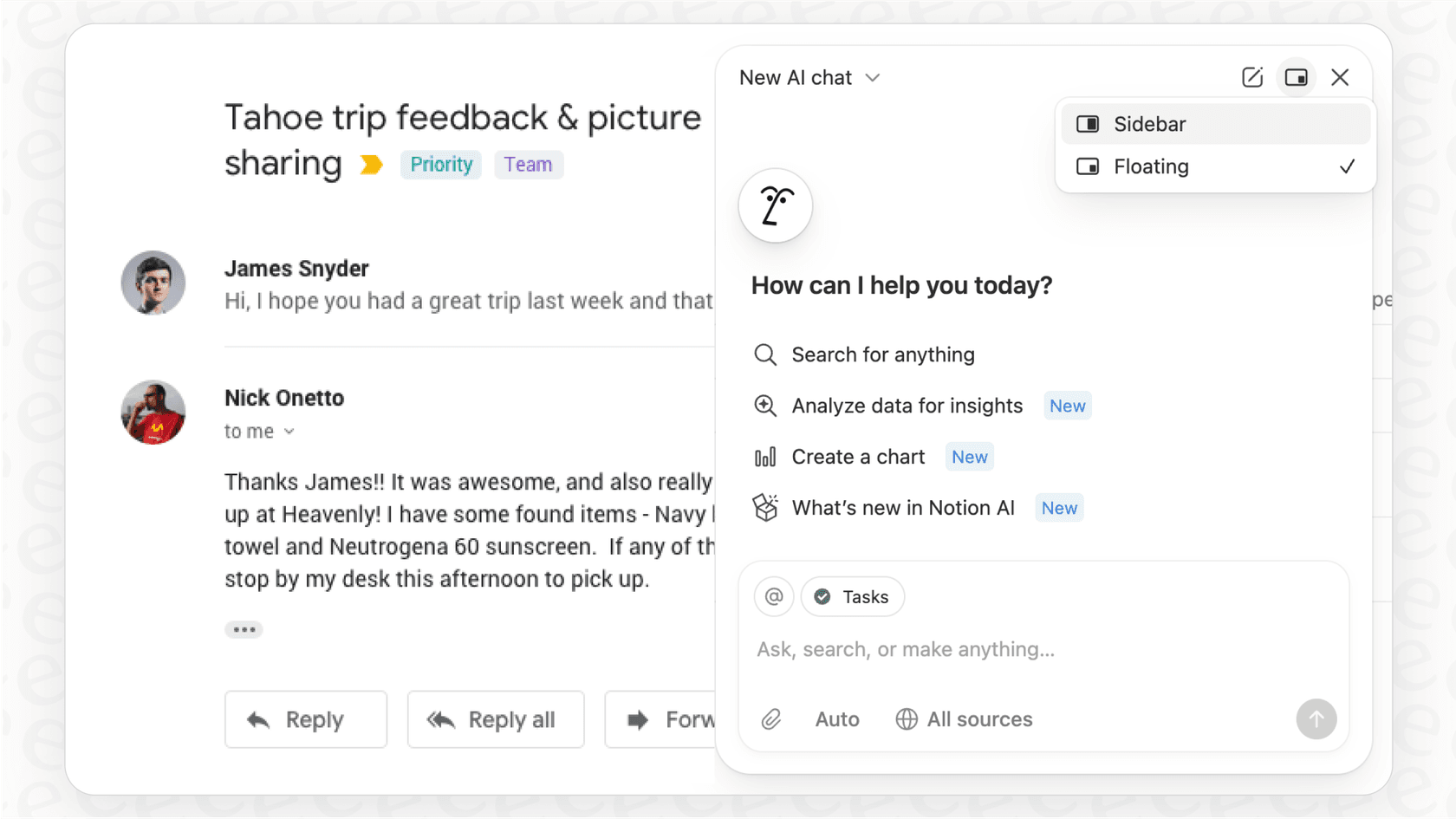Attach a file with the paperclip icon

pyautogui.click(x=771, y=719)
